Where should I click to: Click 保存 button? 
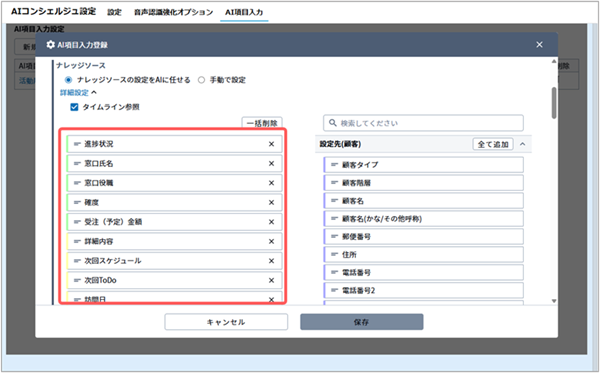(x=362, y=322)
